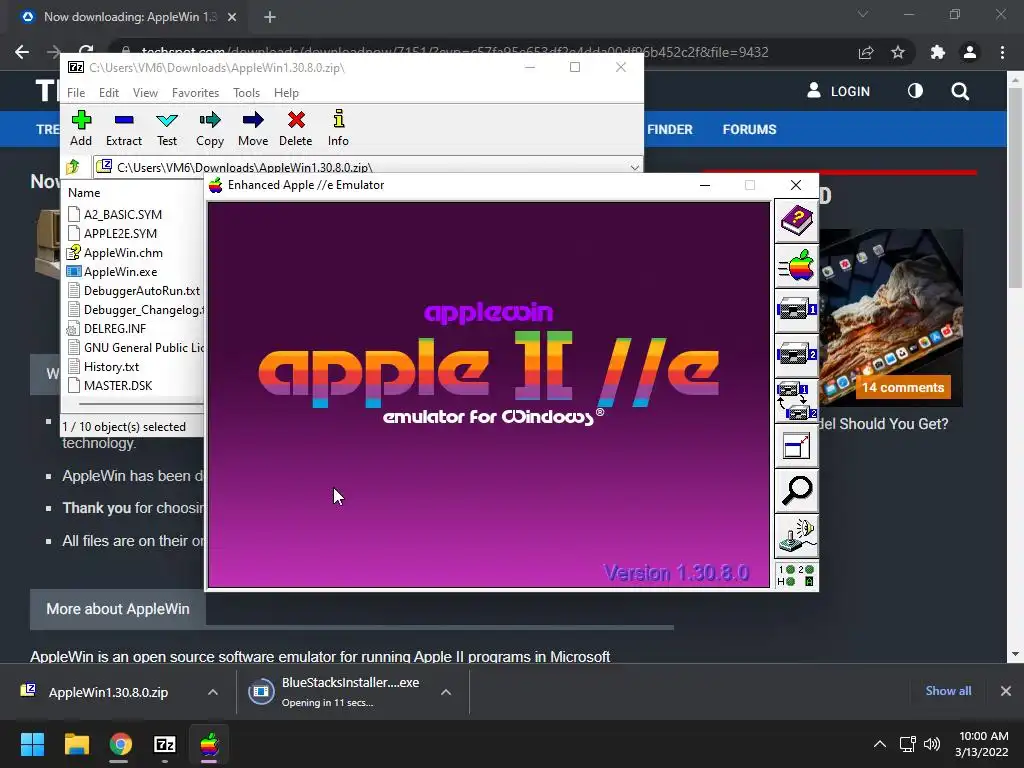This screenshot has width=1024, height=768.
Task: Open File Explorer from taskbar
Action: tap(76, 744)
